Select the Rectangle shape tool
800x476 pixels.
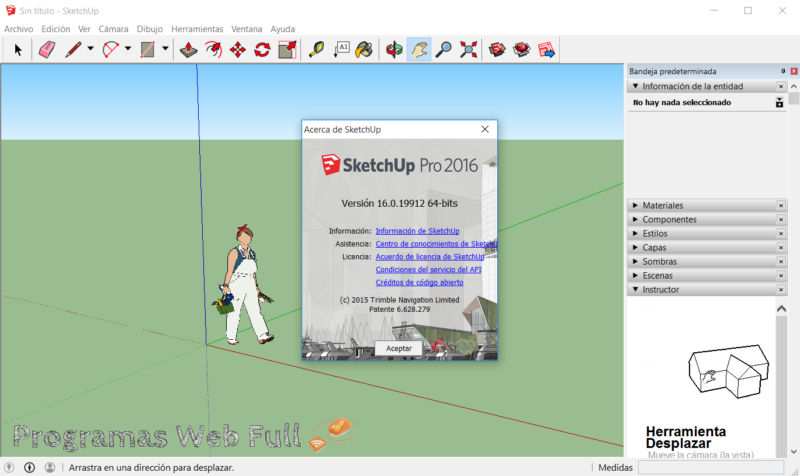point(148,50)
